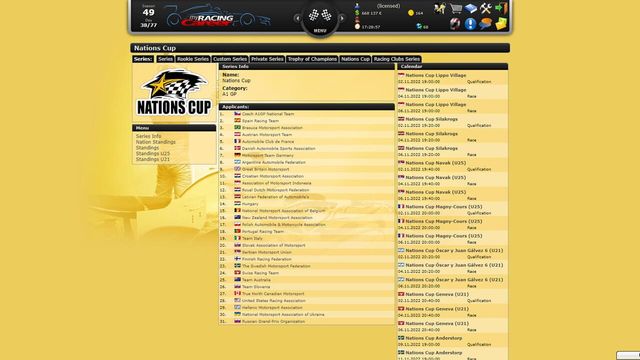Open Croatian Motorsport Association applicant
The width and height of the screenshot is (640, 360).
pyautogui.click(x=273, y=176)
